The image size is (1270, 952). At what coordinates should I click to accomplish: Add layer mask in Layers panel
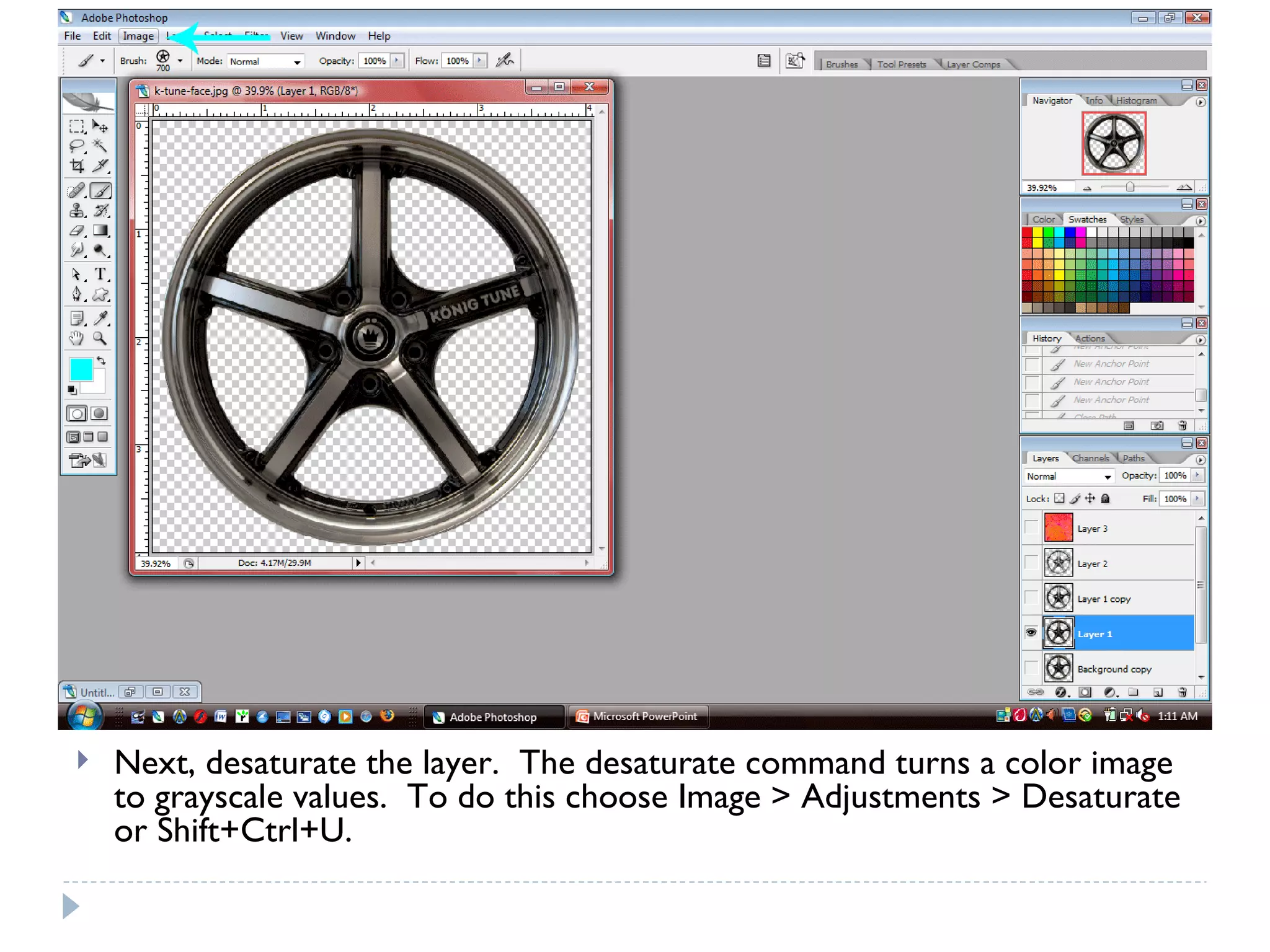1085,692
